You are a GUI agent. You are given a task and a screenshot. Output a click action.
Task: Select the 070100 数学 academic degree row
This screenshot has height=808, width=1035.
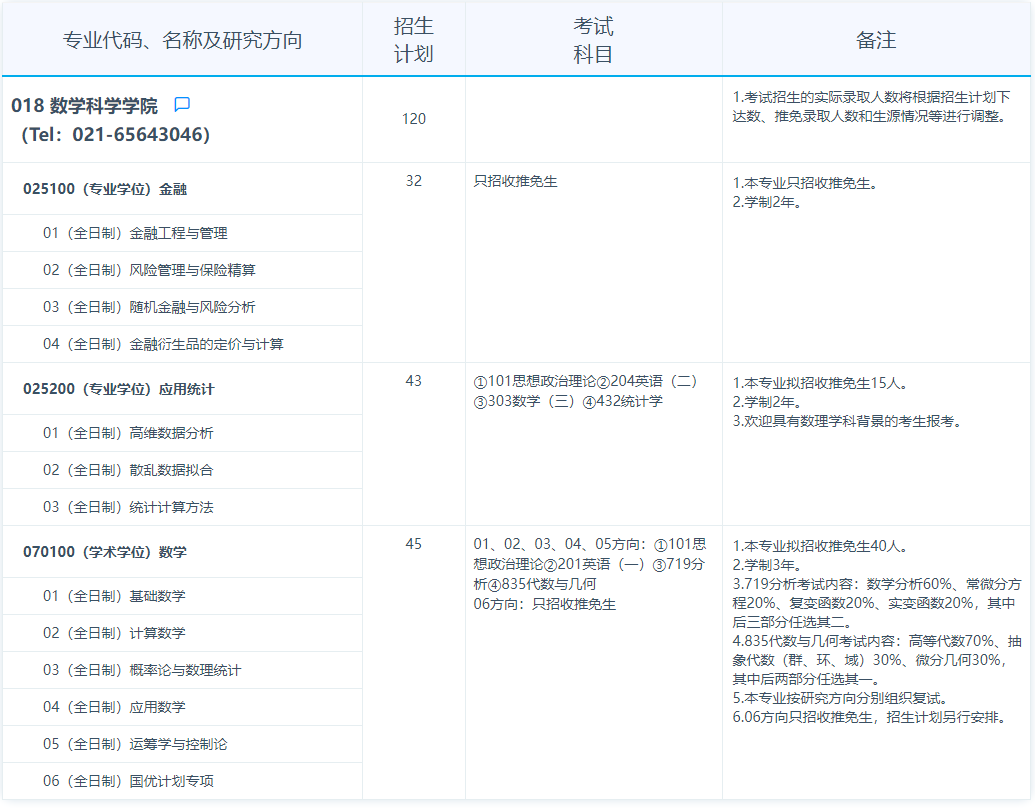(x=105, y=552)
